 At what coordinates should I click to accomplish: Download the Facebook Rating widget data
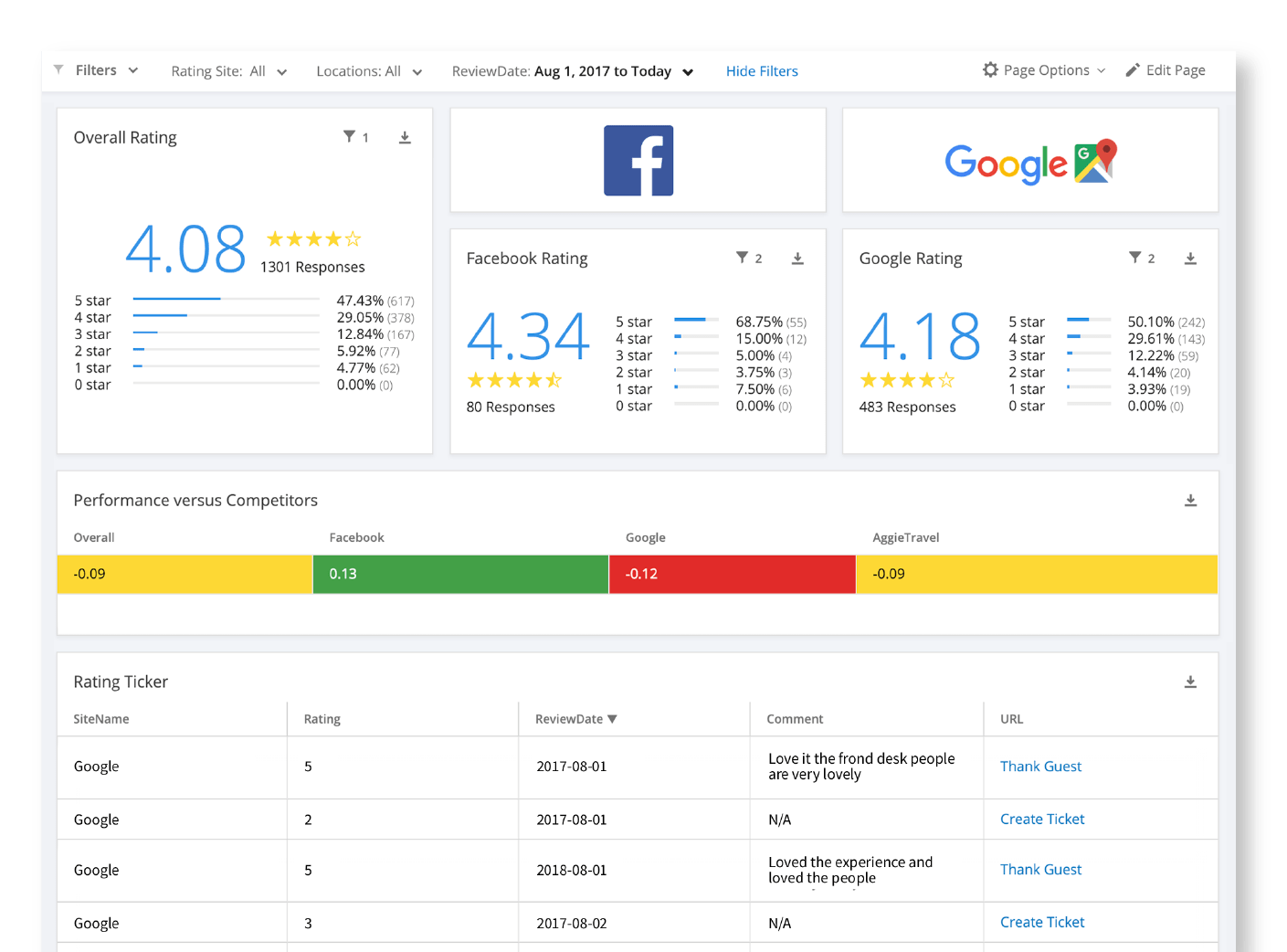[797, 259]
